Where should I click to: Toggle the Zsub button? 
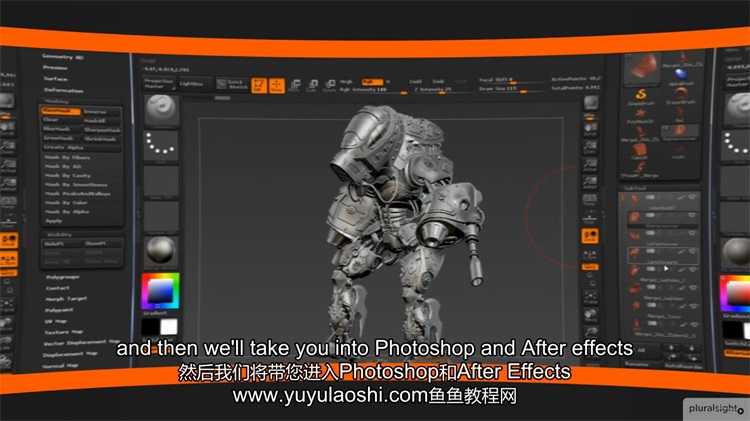(x=438, y=82)
